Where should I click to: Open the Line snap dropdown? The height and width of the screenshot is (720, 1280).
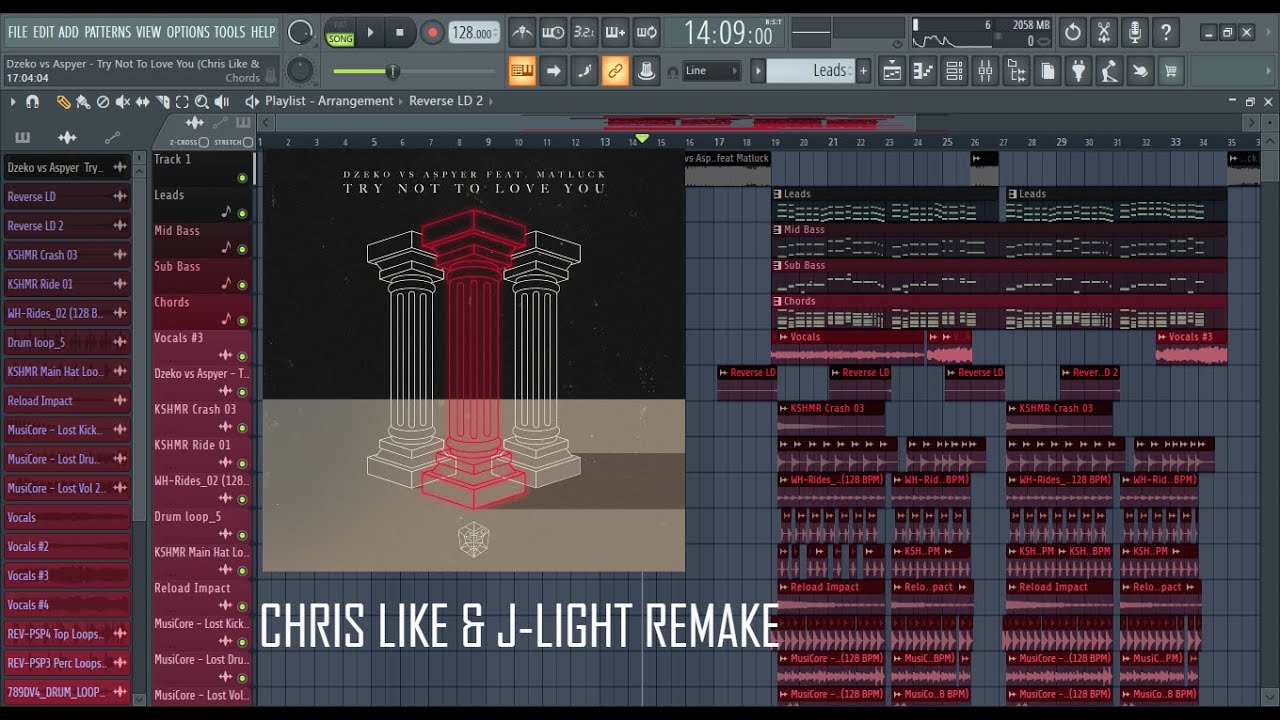pos(712,70)
